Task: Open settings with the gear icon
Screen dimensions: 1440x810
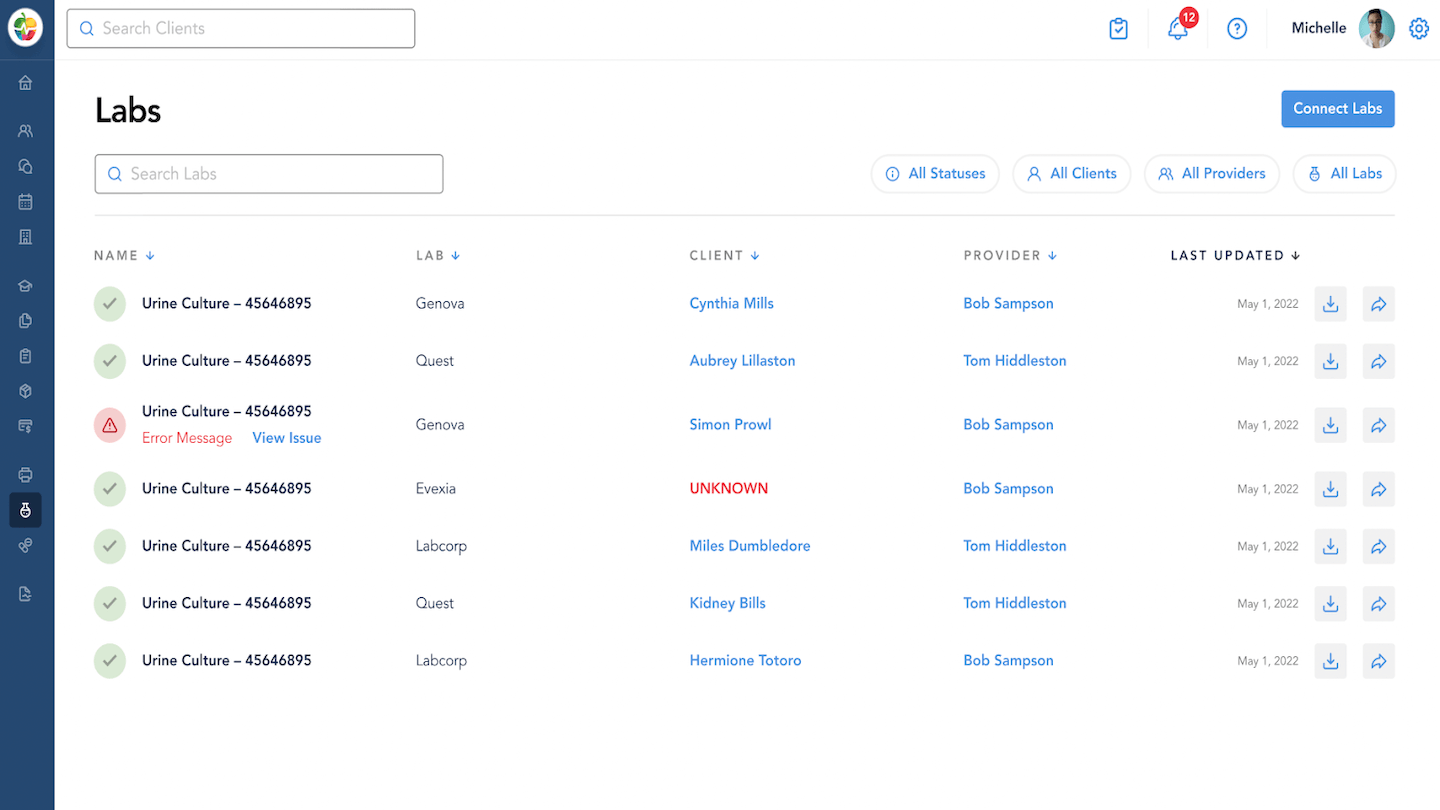Action: (x=1418, y=29)
